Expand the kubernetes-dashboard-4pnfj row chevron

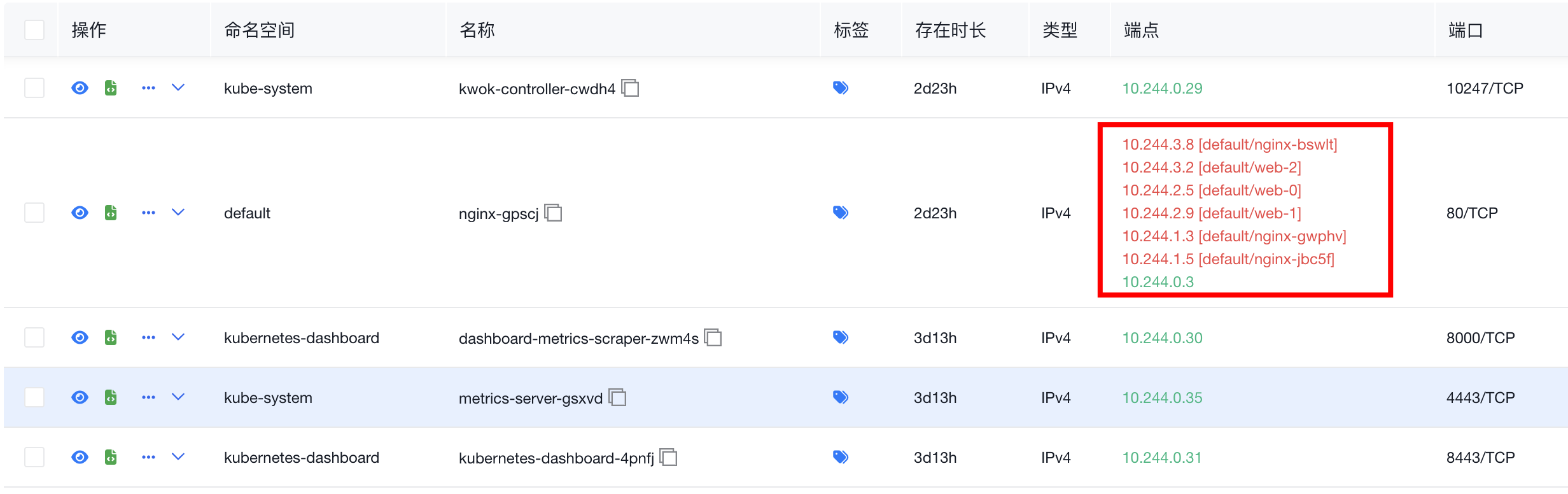point(178,456)
